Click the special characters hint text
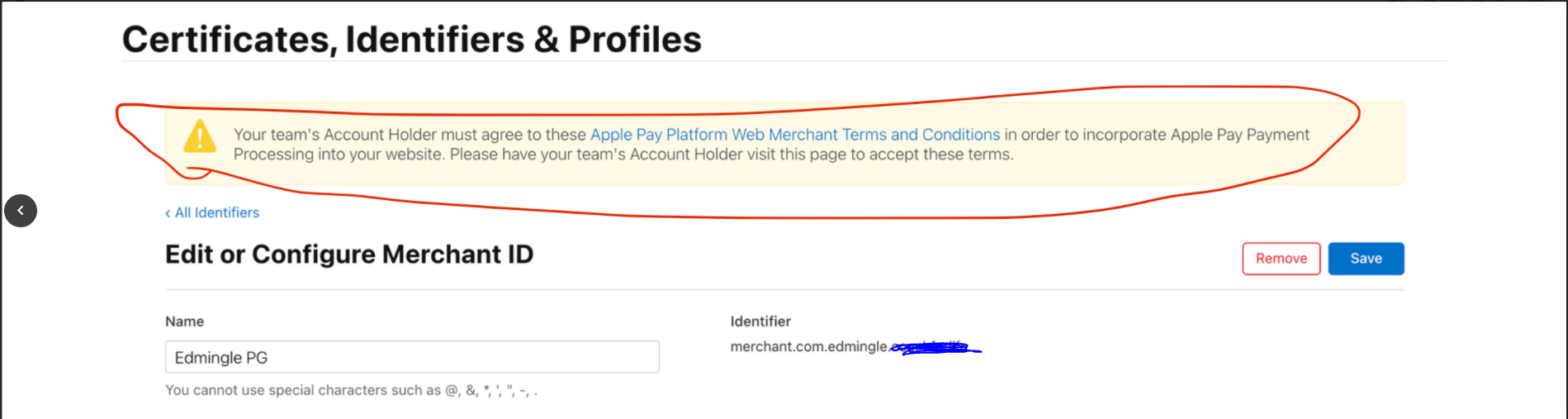This screenshot has width=1568, height=419. [351, 390]
